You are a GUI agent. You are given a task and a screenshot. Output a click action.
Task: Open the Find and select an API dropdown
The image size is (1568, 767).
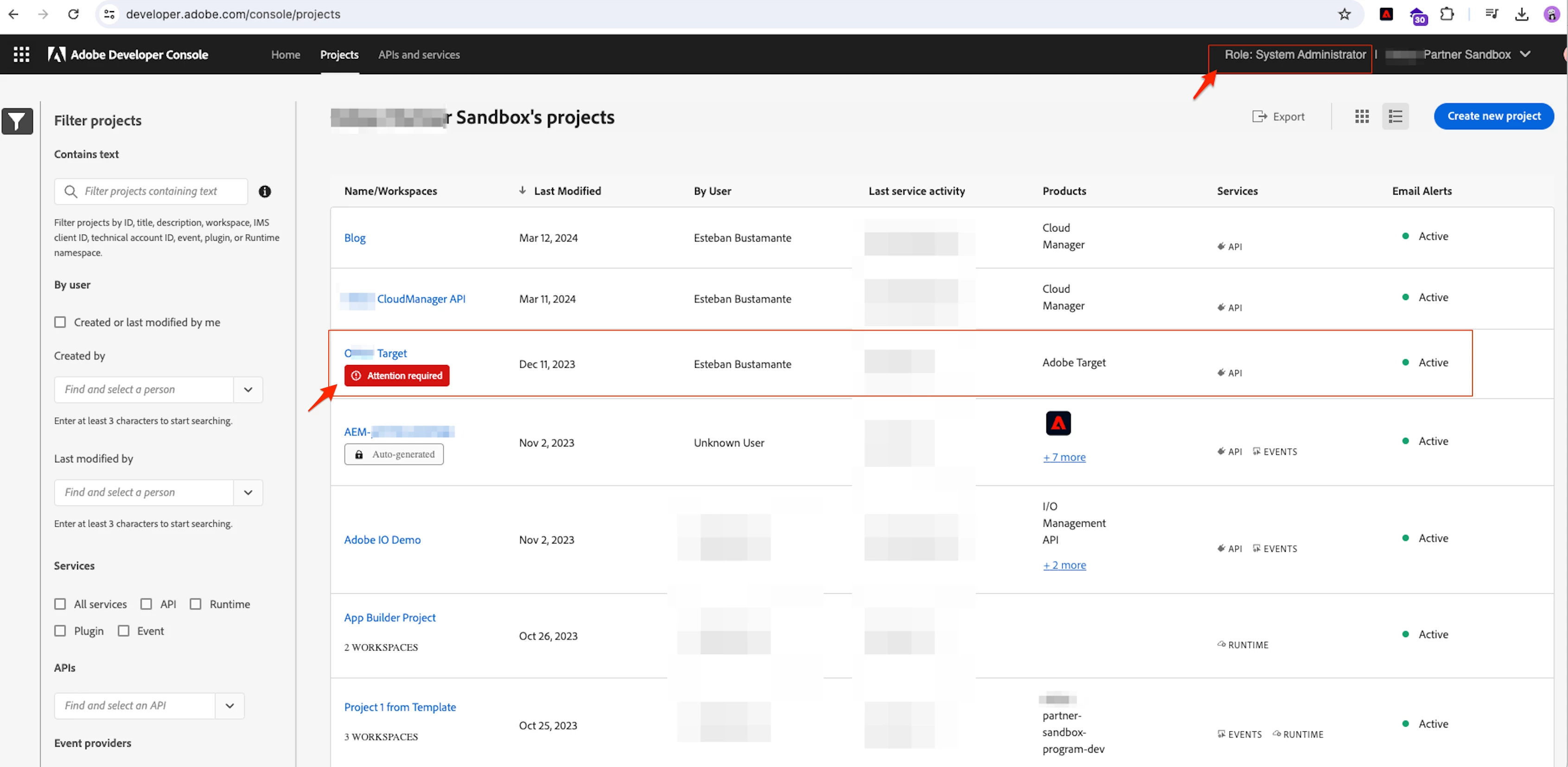[x=229, y=705]
